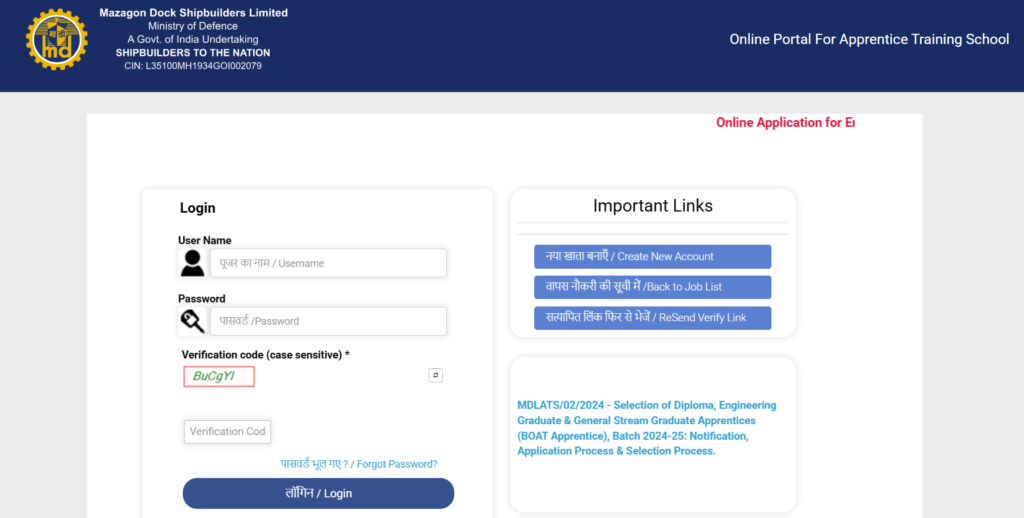Go to Back to Job List

coord(652,287)
